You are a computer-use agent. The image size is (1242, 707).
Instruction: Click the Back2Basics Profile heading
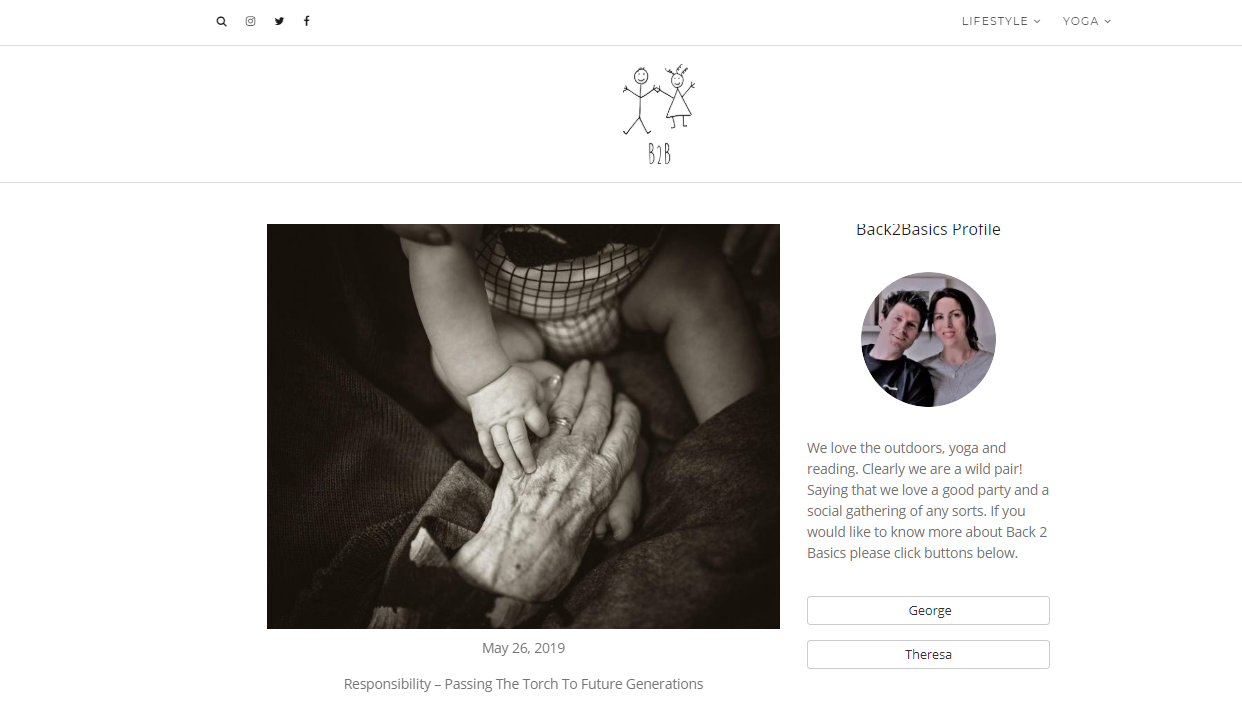point(928,229)
